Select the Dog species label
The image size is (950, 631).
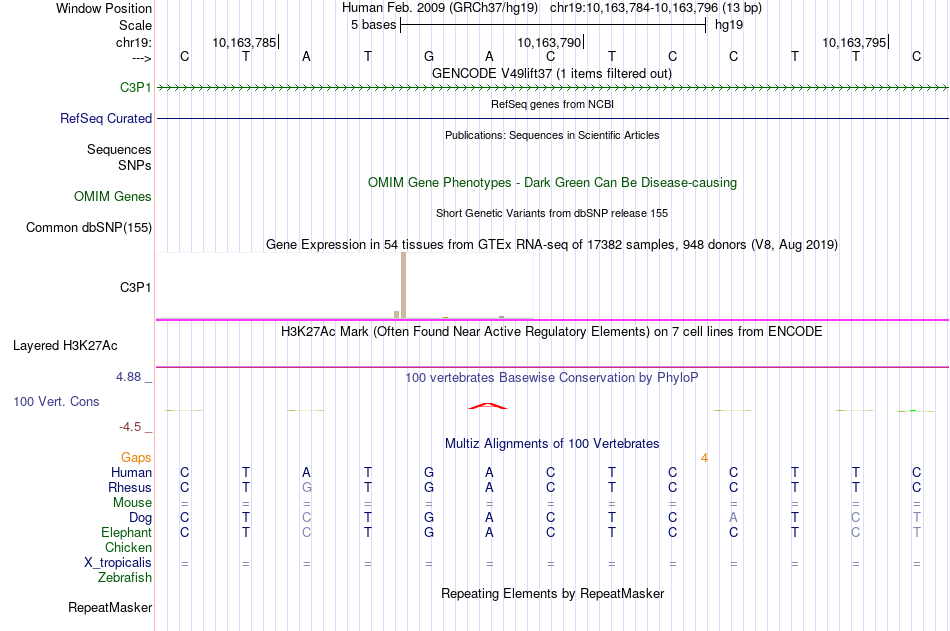(141, 518)
